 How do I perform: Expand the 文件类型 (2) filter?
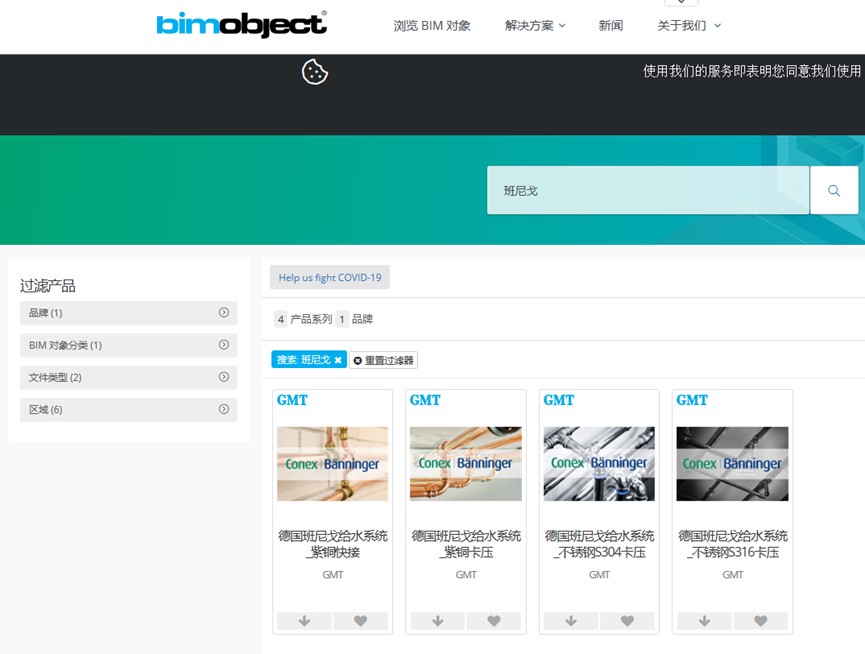[x=129, y=377]
